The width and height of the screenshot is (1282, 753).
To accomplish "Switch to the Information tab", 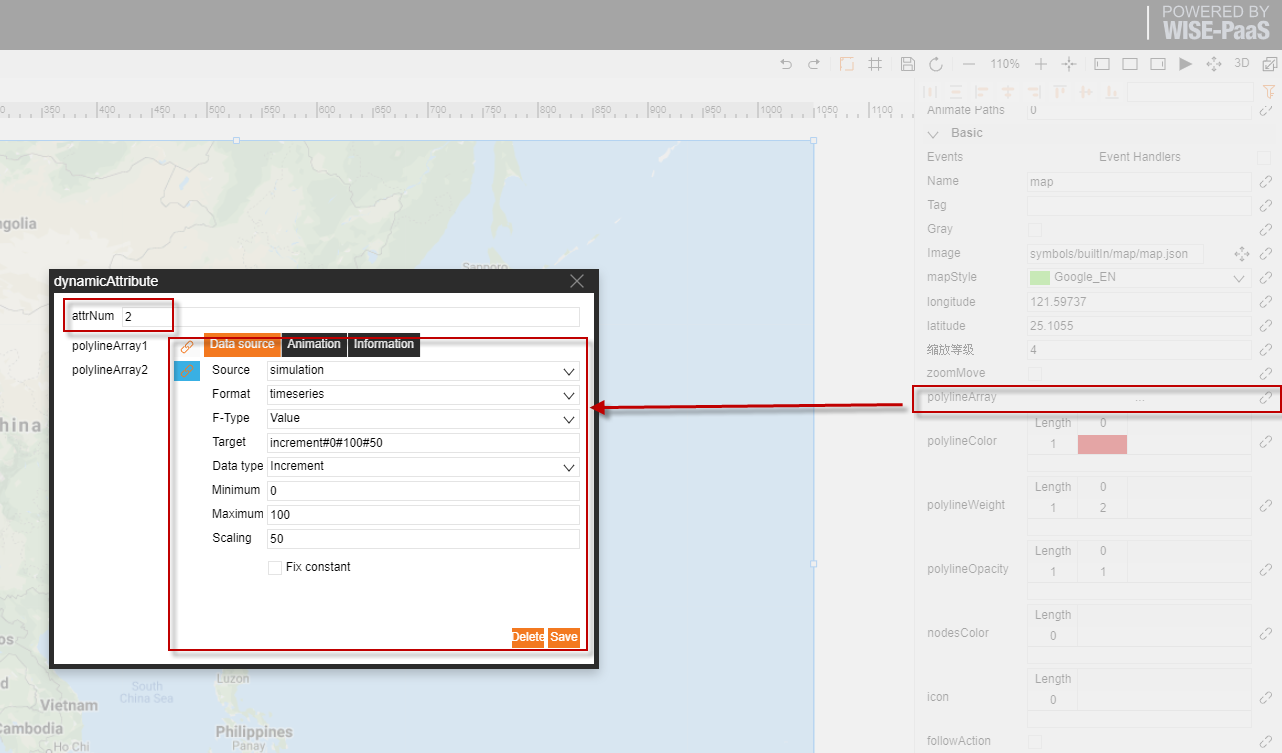I will click(384, 344).
